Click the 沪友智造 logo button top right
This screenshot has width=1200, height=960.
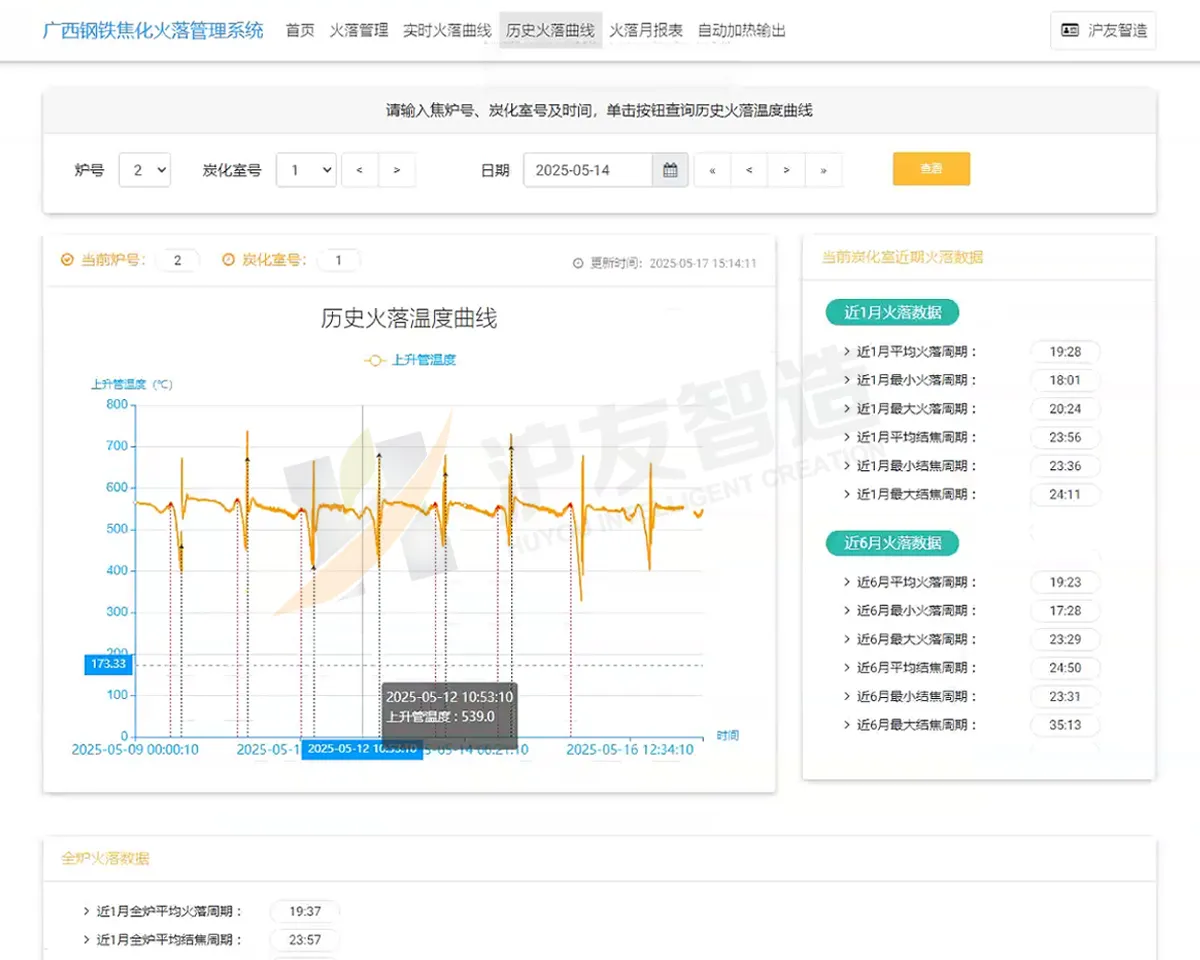pyautogui.click(x=1103, y=30)
